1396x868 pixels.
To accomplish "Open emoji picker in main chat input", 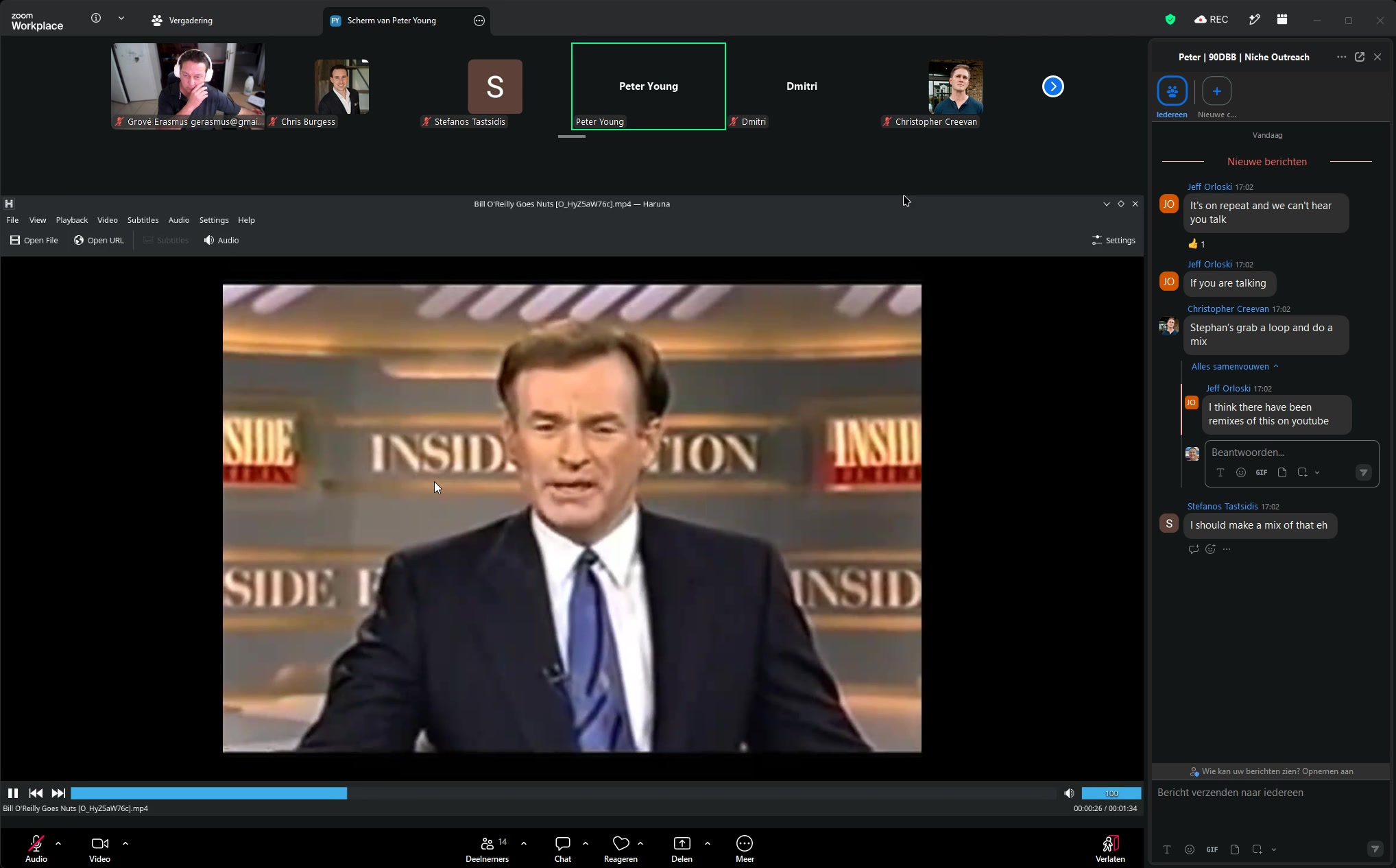I will point(1190,849).
